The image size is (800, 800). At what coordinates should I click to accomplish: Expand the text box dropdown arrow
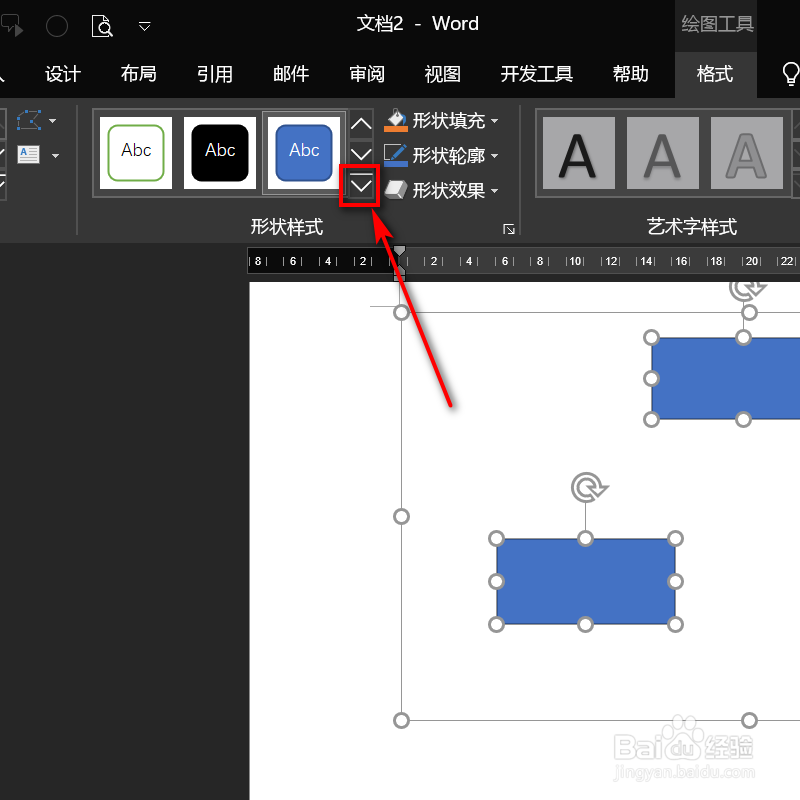(56, 156)
